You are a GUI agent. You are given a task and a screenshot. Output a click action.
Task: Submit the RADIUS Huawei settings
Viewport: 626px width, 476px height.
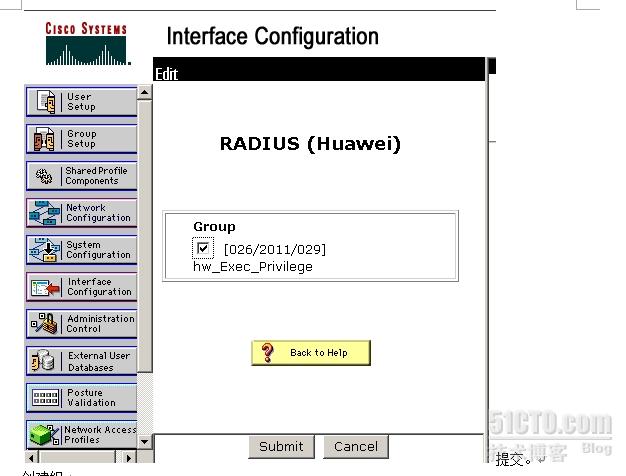click(281, 446)
